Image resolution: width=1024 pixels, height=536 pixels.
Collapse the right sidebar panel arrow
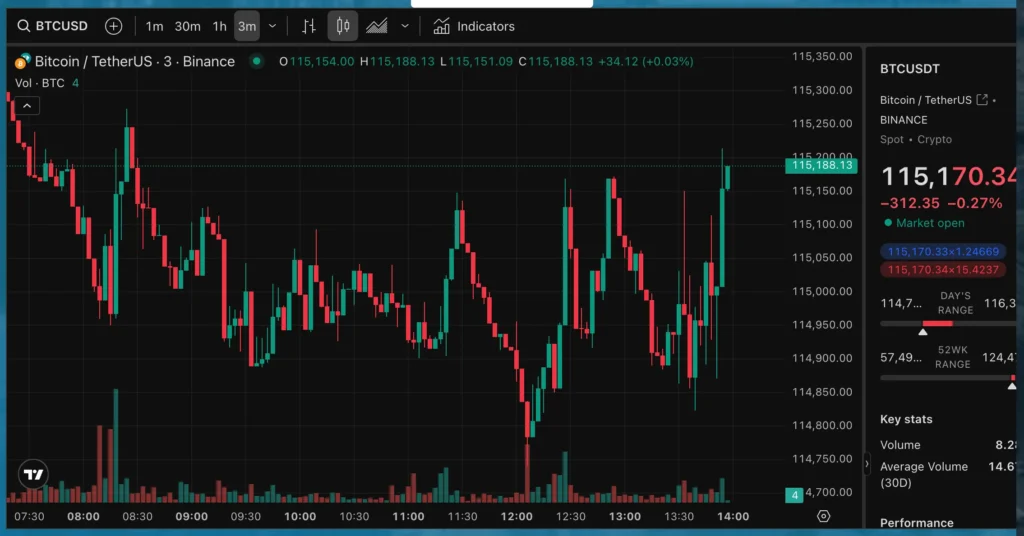(x=867, y=462)
